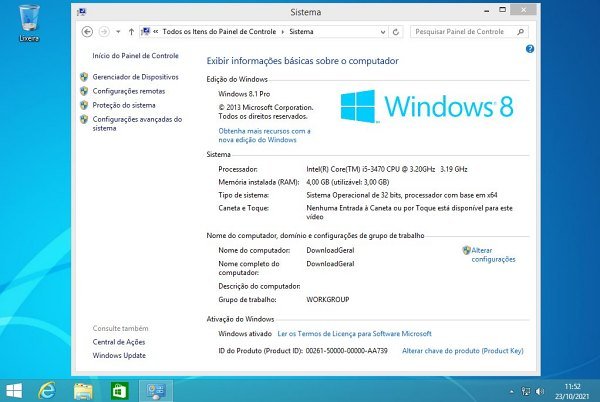Image resolution: width=600 pixels, height=402 pixels.
Task: Click shield icon next to Alterar configurações
Action: click(466, 251)
